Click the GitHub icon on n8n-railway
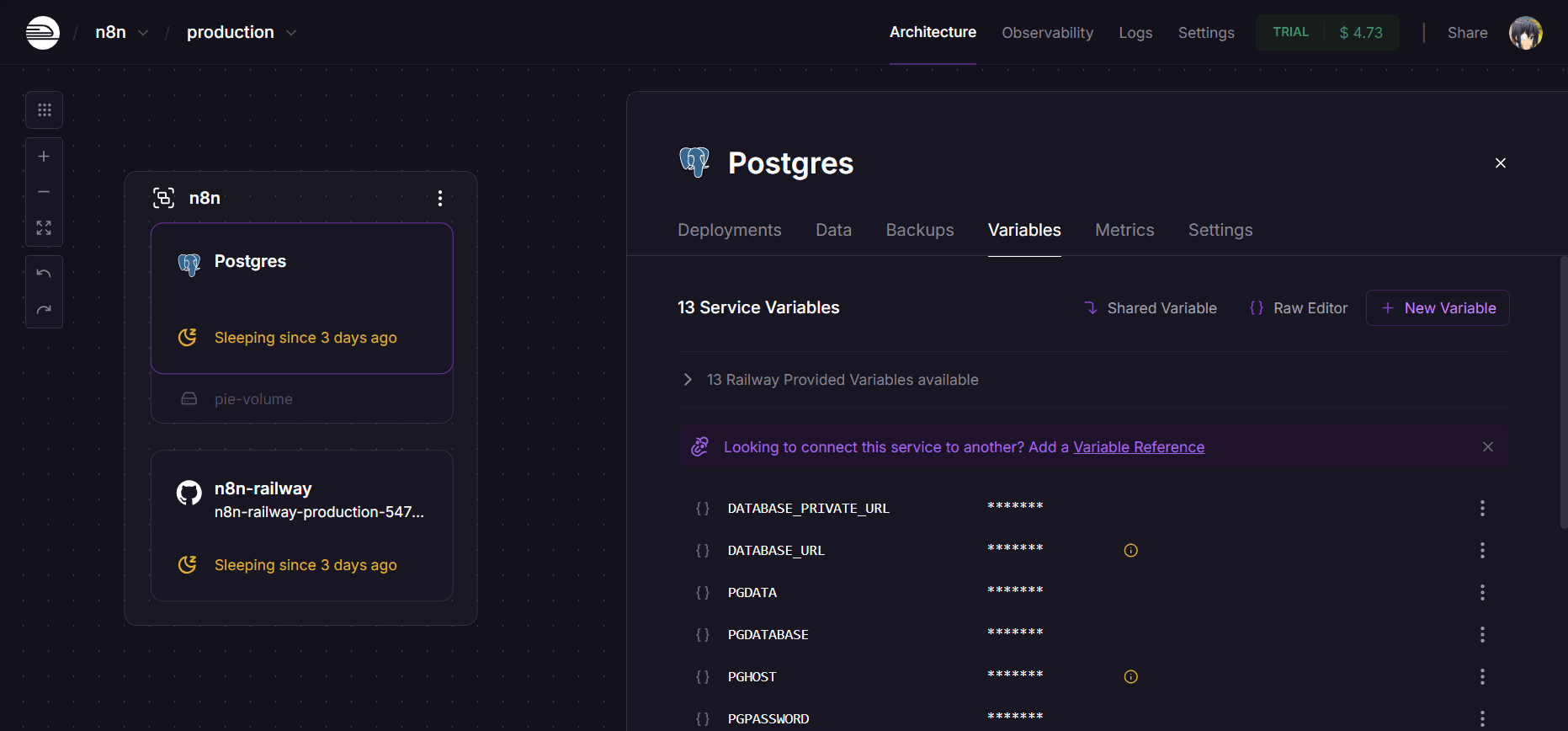Screen dimensions: 1568x731 (189, 492)
